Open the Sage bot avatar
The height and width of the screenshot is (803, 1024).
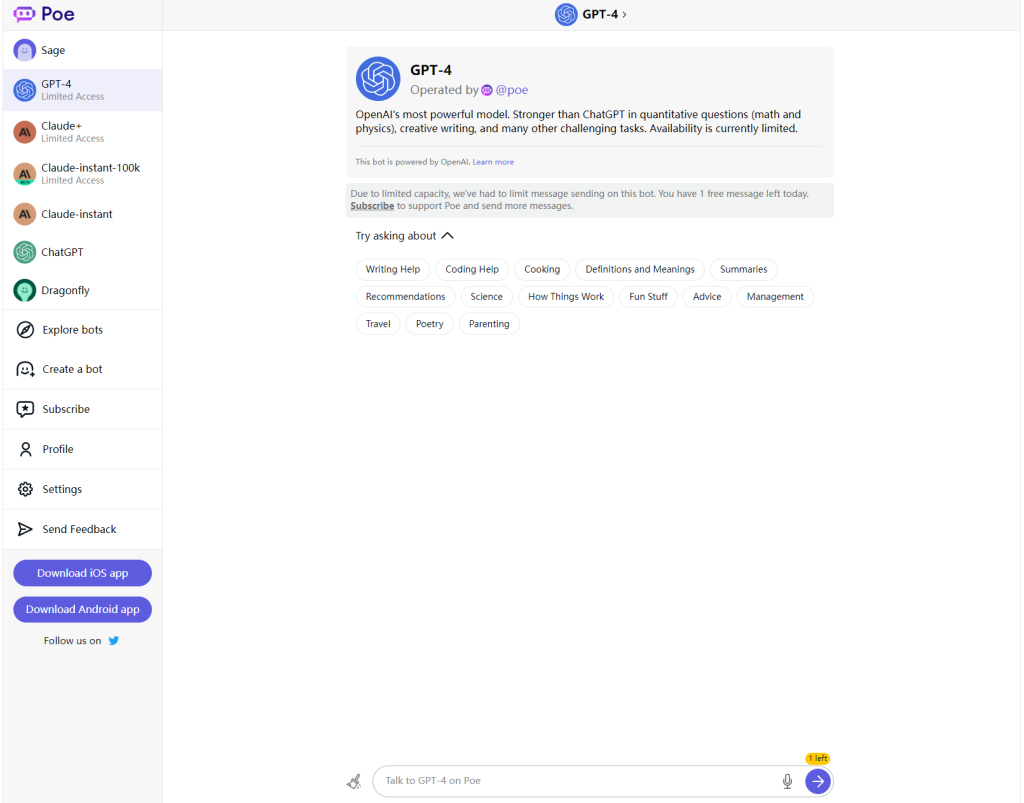pyautogui.click(x=25, y=50)
